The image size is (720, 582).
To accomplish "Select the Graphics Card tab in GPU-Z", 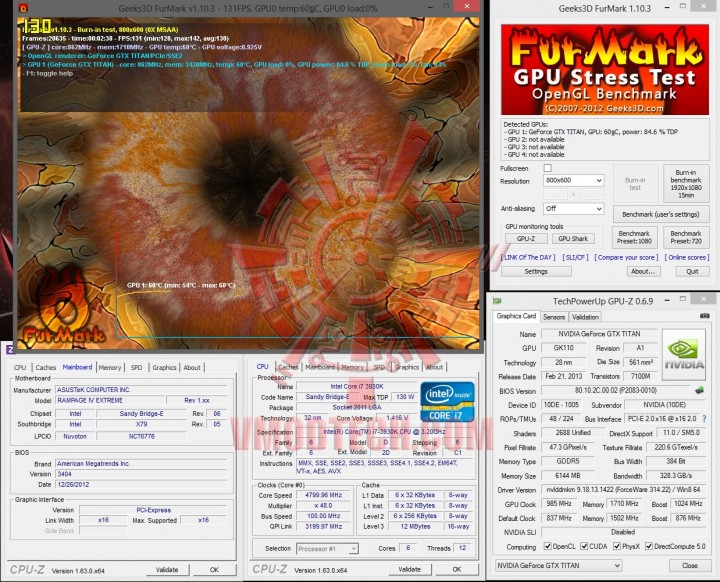I will pyautogui.click(x=516, y=316).
